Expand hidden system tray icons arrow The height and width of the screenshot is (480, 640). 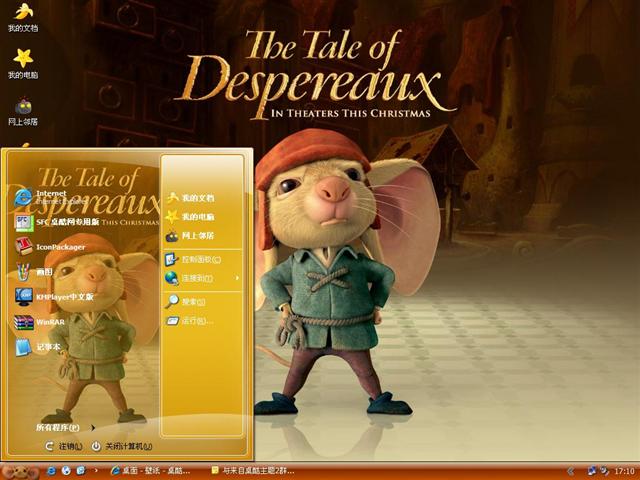point(571,471)
